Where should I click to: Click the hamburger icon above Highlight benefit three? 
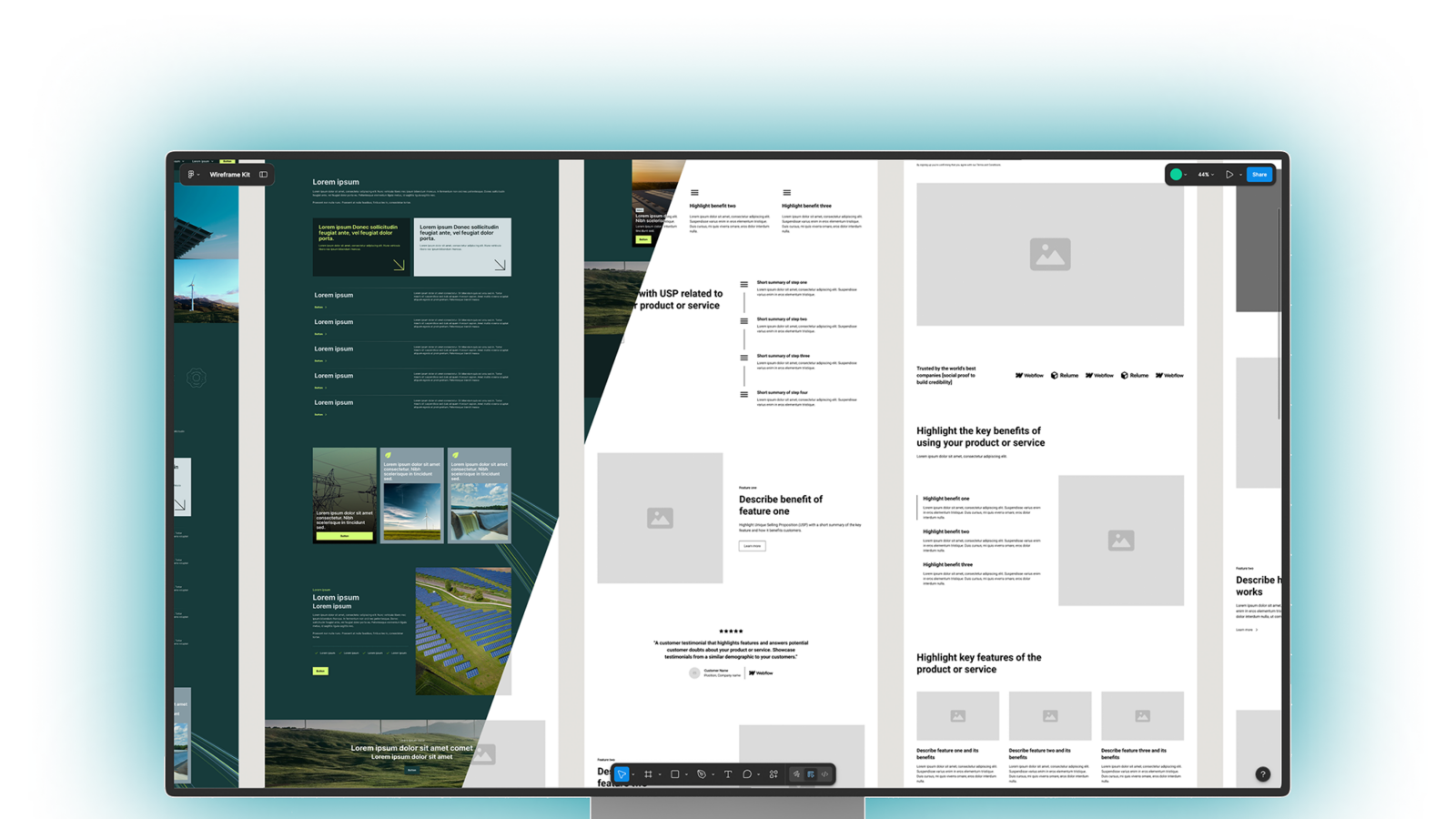(x=787, y=193)
